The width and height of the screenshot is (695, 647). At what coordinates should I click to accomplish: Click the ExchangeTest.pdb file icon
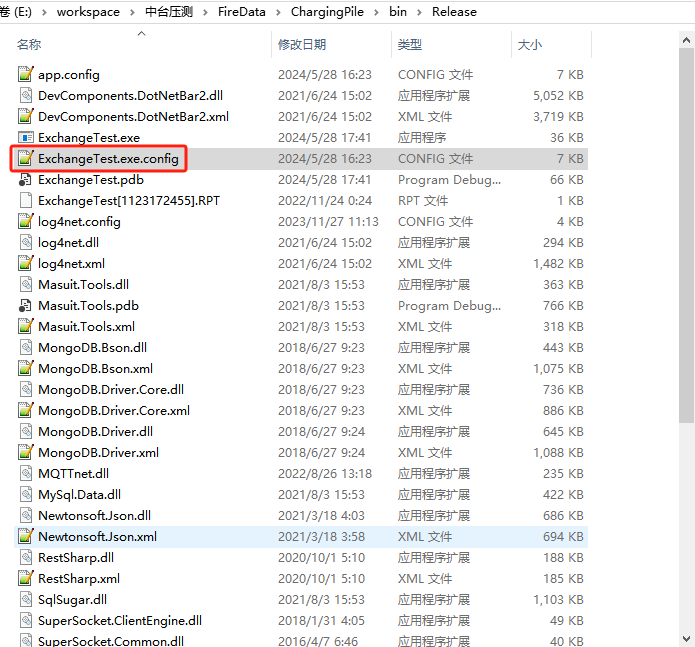26,179
